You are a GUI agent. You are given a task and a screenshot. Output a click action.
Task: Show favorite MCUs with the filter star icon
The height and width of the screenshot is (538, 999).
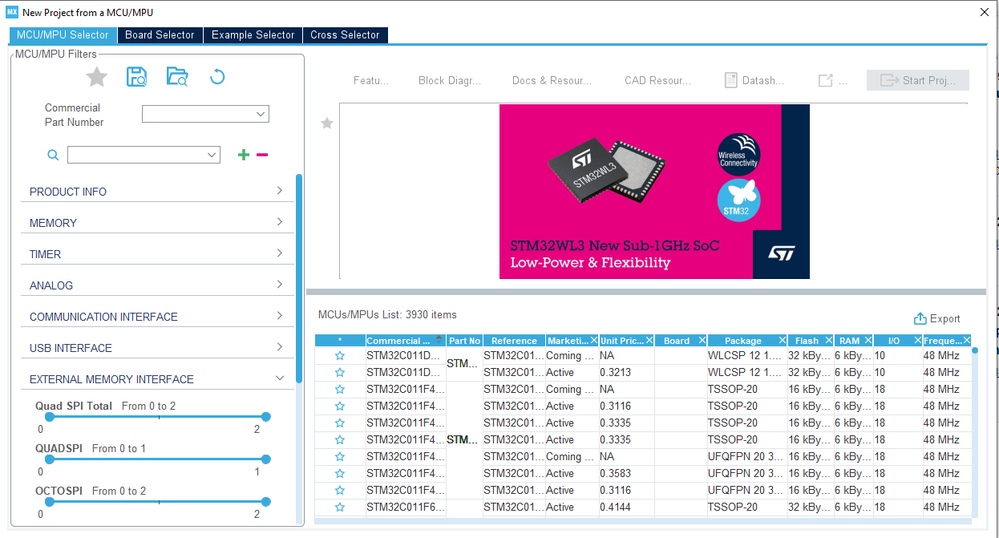coord(97,78)
